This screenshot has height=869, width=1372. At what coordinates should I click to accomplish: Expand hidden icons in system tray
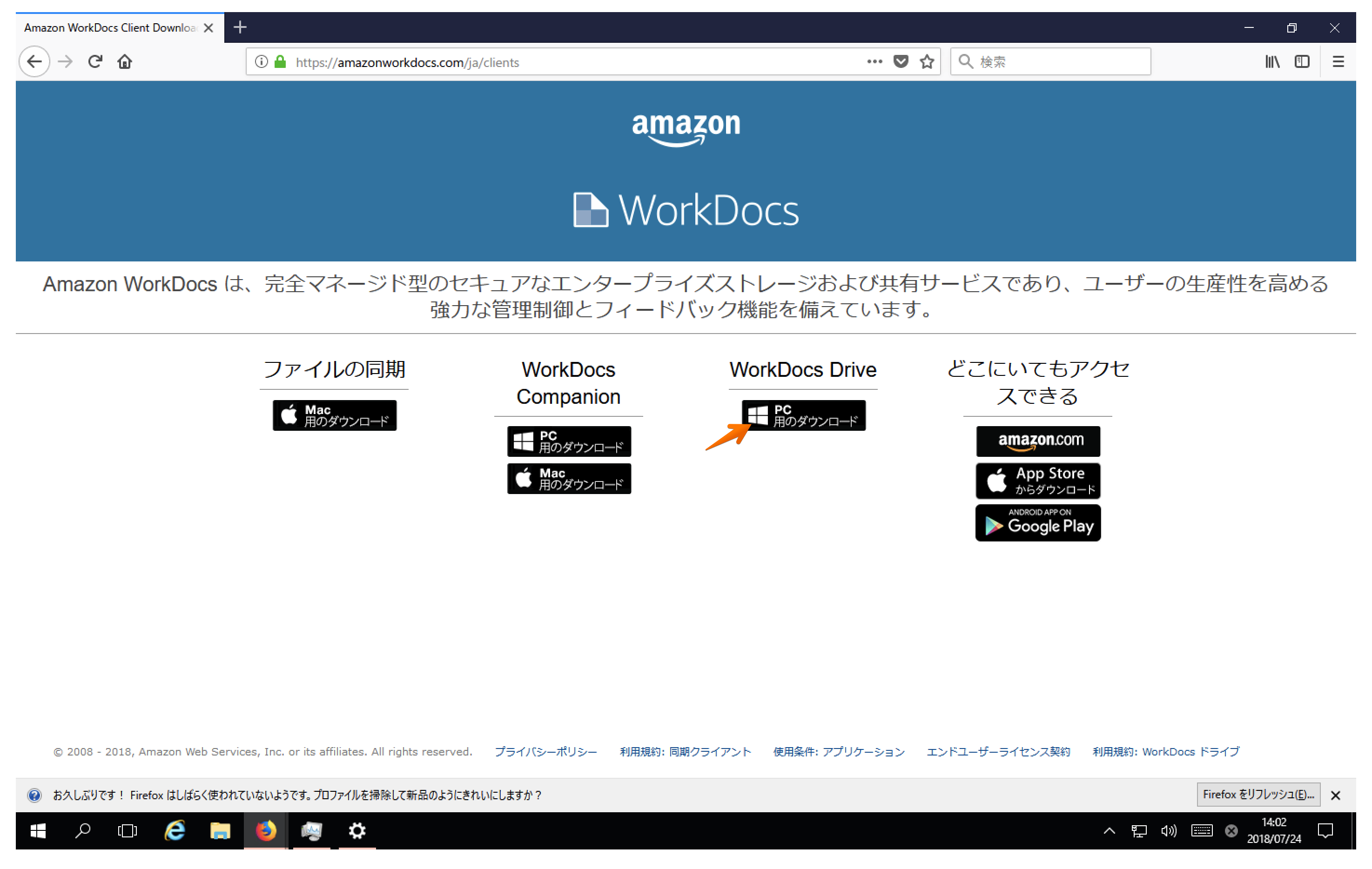click(x=1110, y=831)
